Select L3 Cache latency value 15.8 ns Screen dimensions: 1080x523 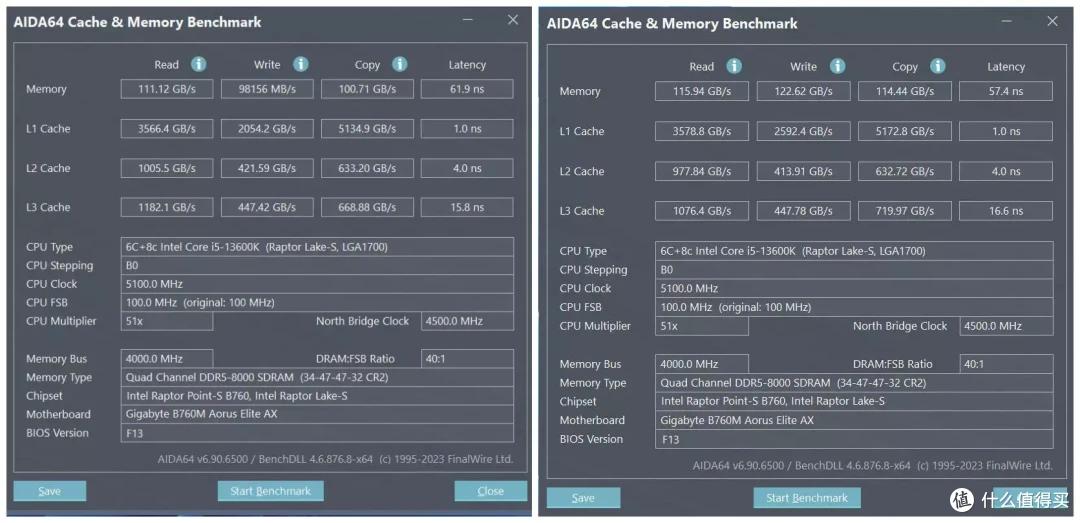[467, 207]
